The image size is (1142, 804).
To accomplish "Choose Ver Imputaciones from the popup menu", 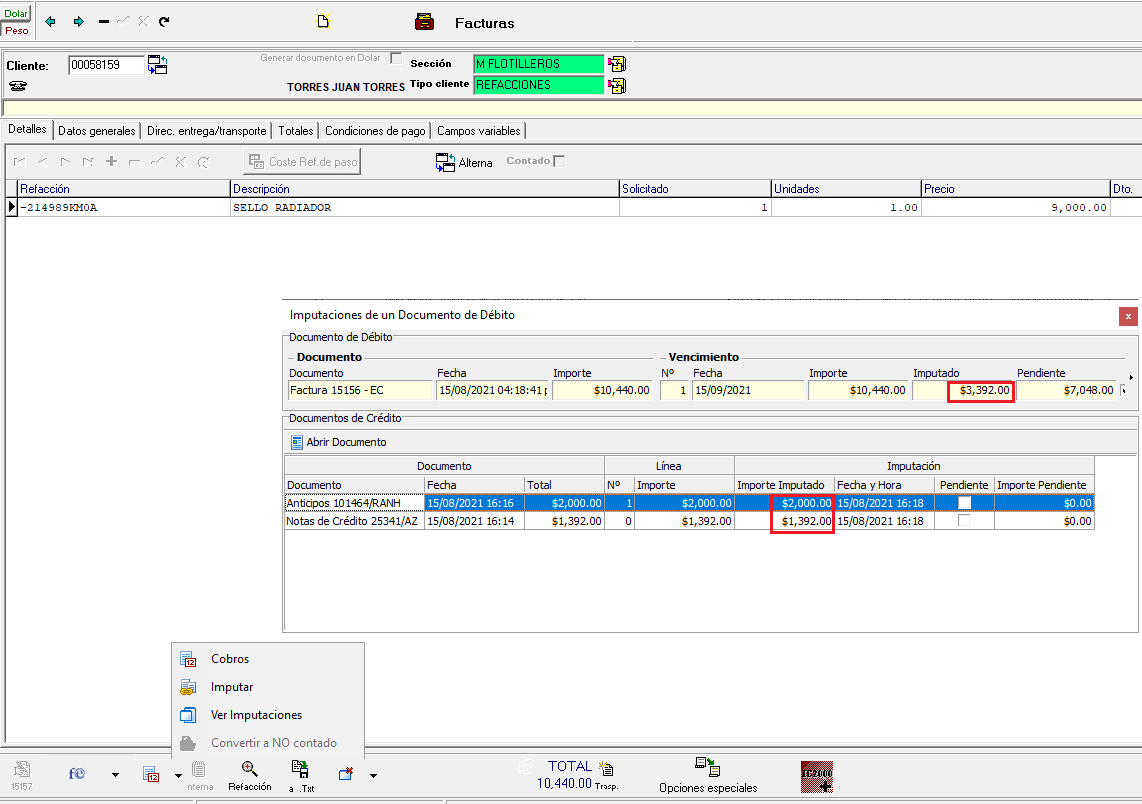I will [x=256, y=715].
